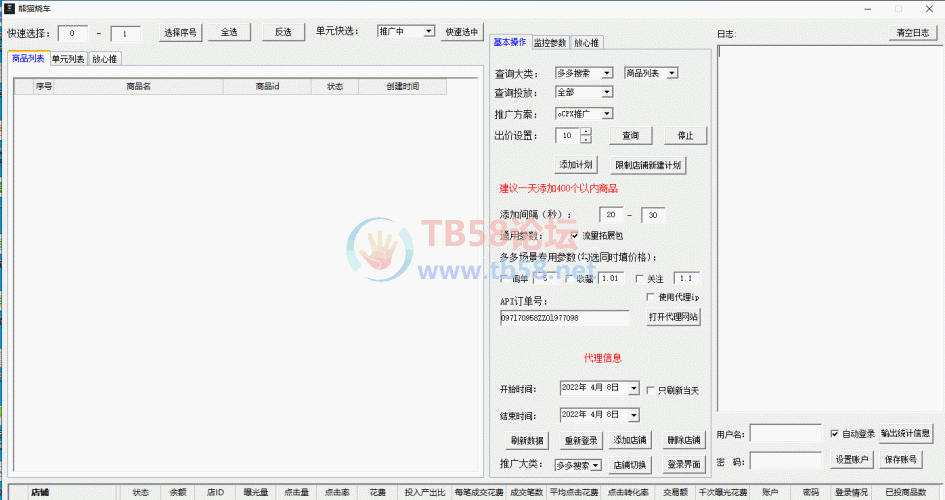The image size is (945, 500).
Task: Click the 熊猫烧车 app icon in title bar
Action: (9, 8)
